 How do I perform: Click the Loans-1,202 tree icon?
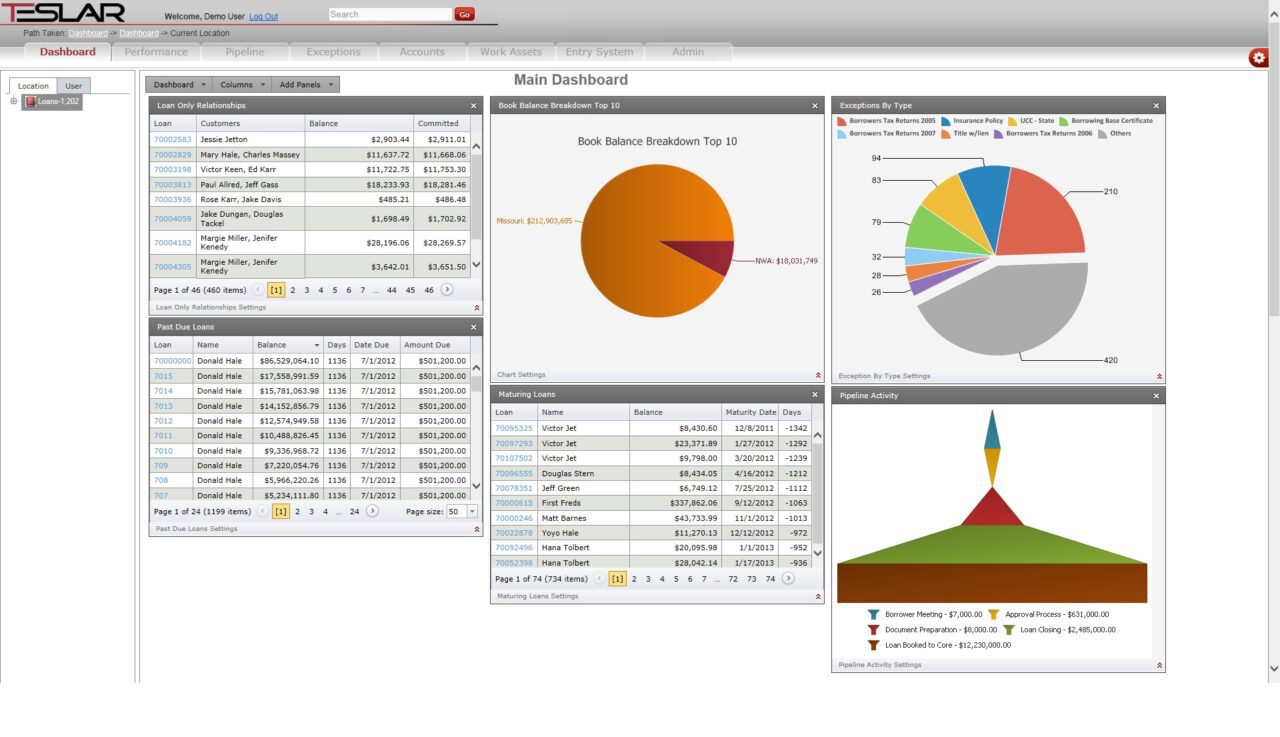click(x=31, y=102)
